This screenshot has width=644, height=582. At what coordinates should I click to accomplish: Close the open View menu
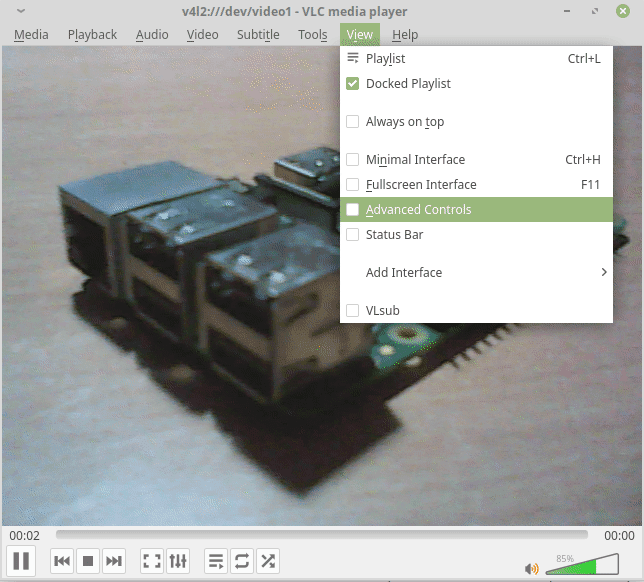(360, 35)
